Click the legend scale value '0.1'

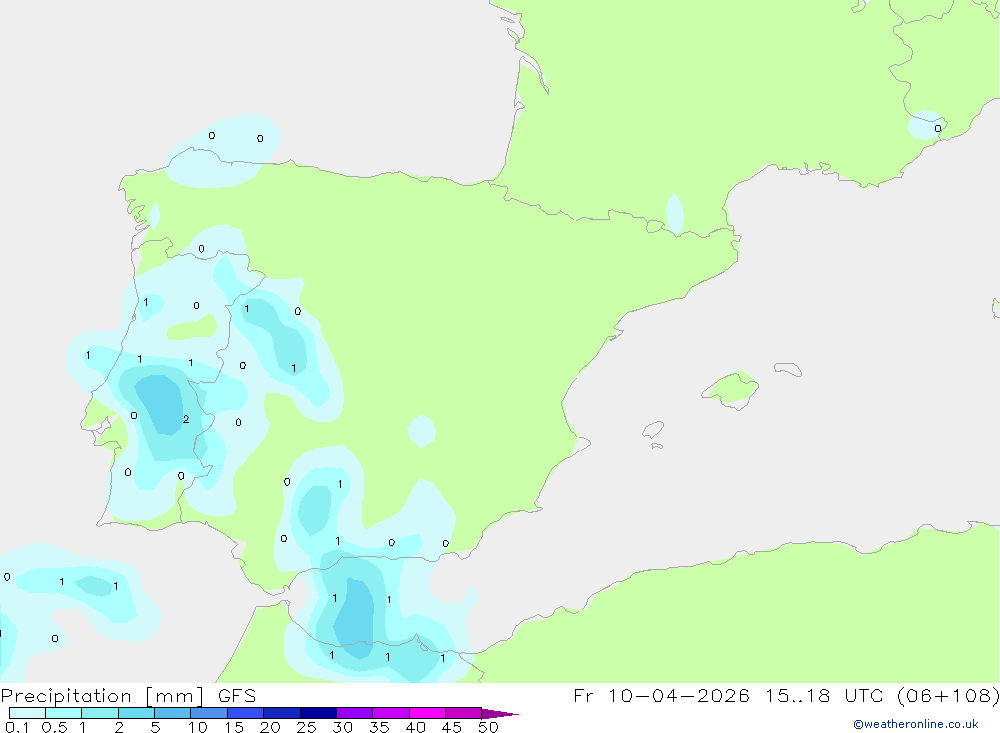17,727
